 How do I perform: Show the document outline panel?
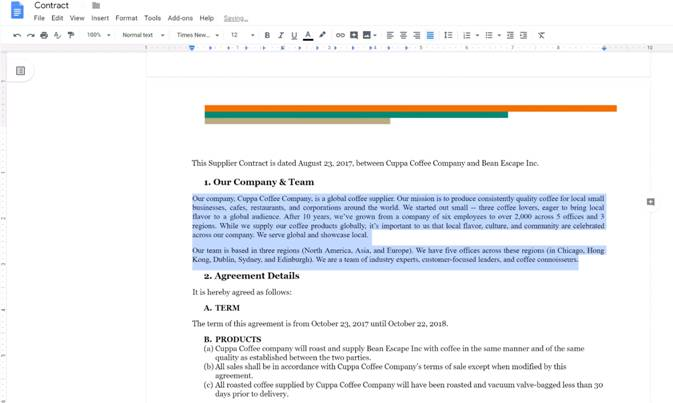20,70
